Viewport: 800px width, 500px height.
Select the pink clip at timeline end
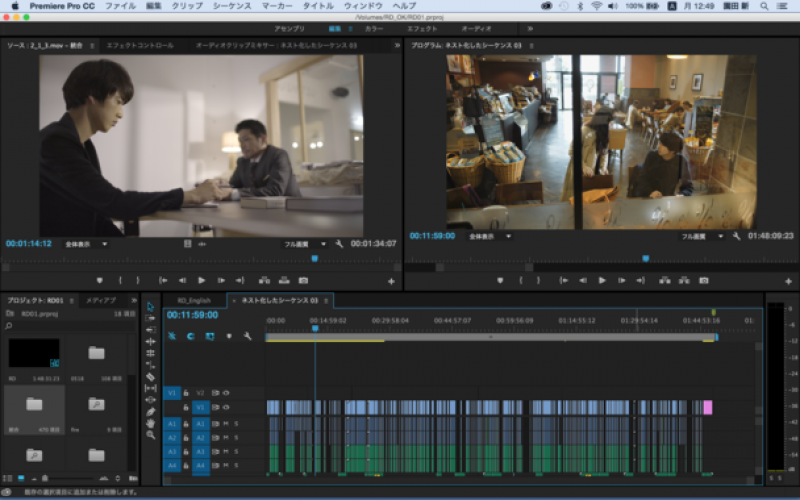pos(708,407)
